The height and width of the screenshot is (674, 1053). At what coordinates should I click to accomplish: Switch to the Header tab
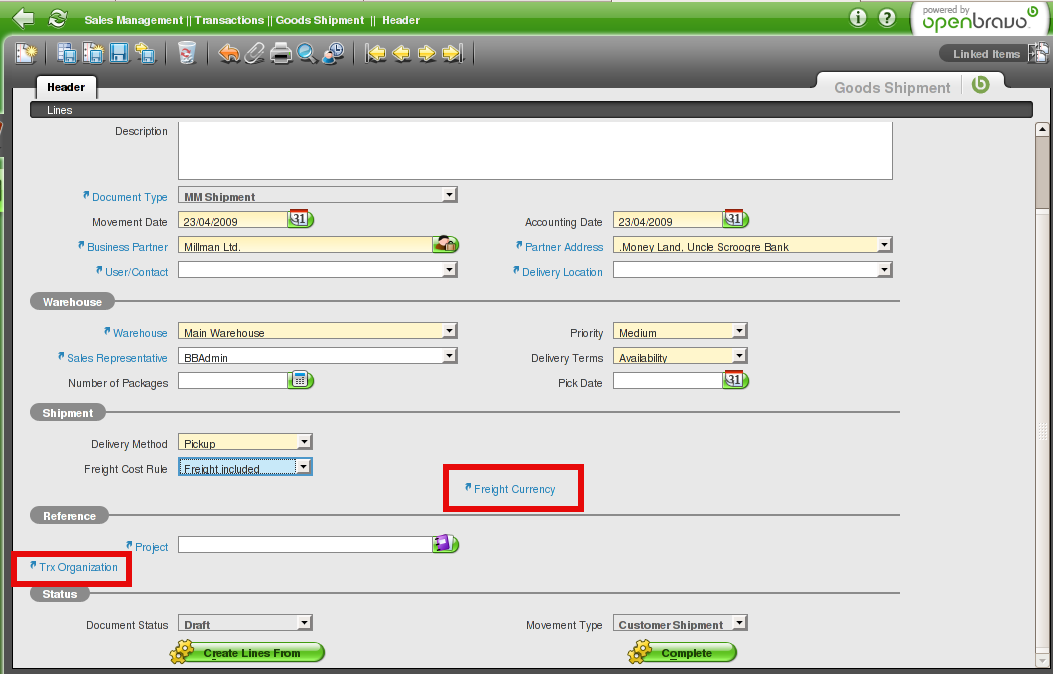click(x=66, y=87)
